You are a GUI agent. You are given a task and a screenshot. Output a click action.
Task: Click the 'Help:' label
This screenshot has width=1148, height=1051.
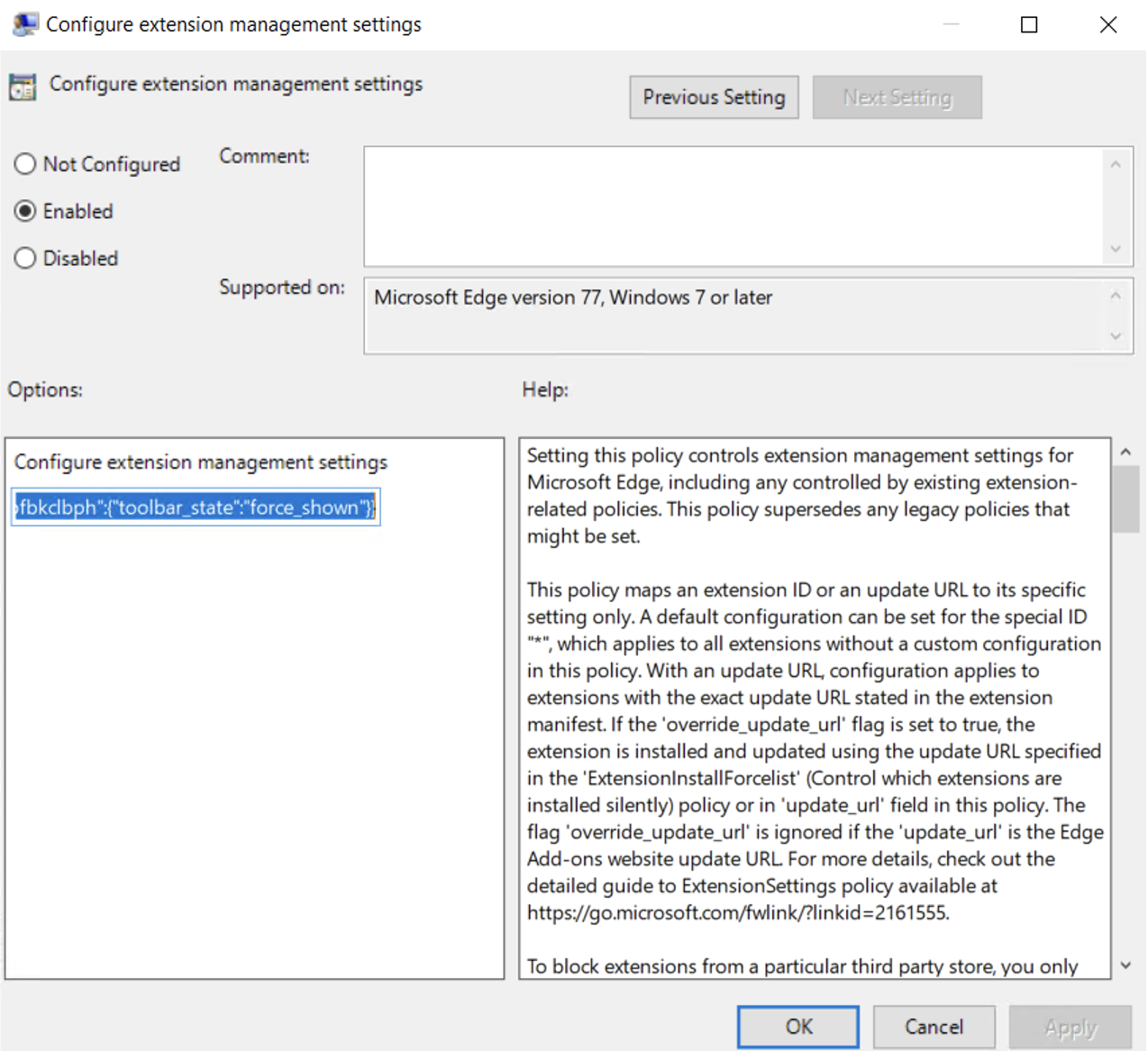pyautogui.click(x=545, y=389)
